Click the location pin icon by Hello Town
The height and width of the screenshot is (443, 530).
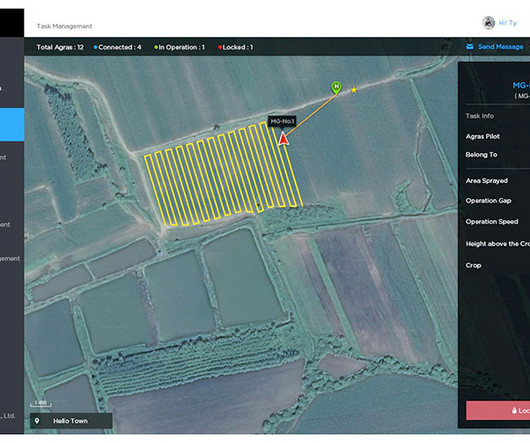click(37, 421)
